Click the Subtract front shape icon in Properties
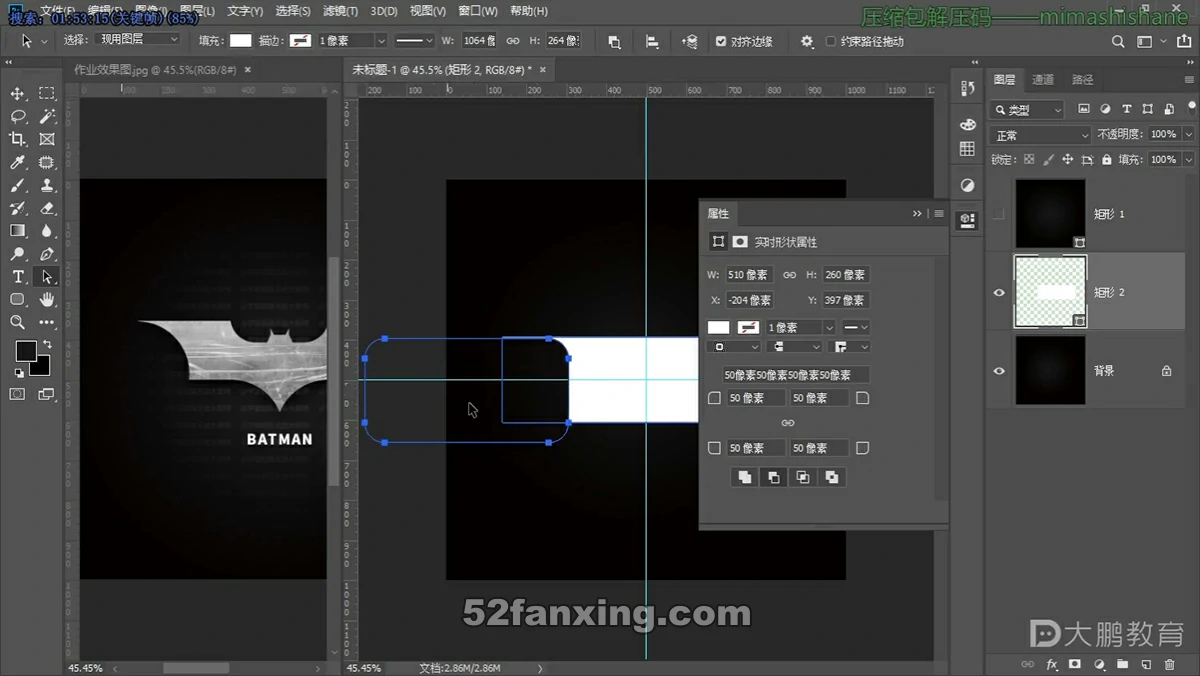The width and height of the screenshot is (1200, 676). click(773, 477)
